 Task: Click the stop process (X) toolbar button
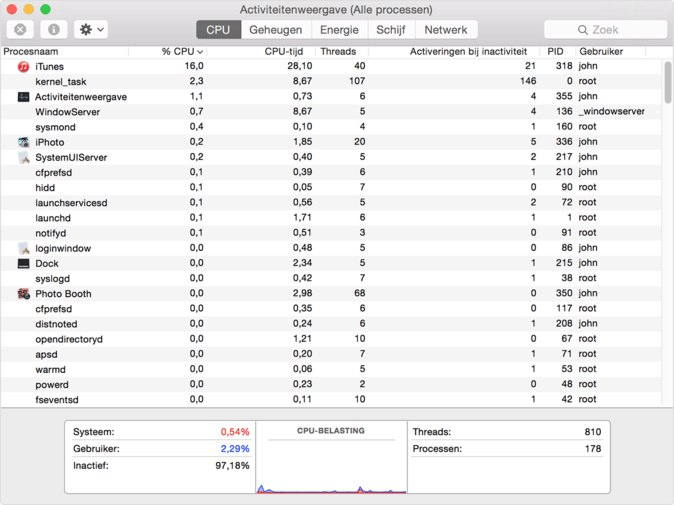coord(20,30)
